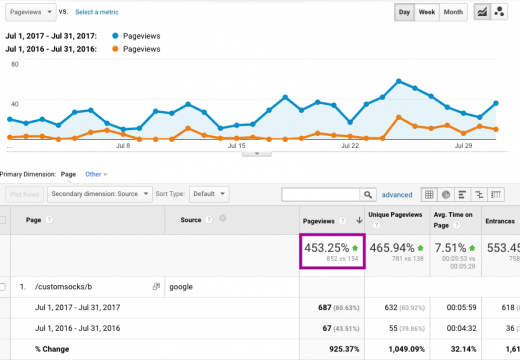Click the search magnifier button
The image size is (520, 360).
[x=368, y=195]
